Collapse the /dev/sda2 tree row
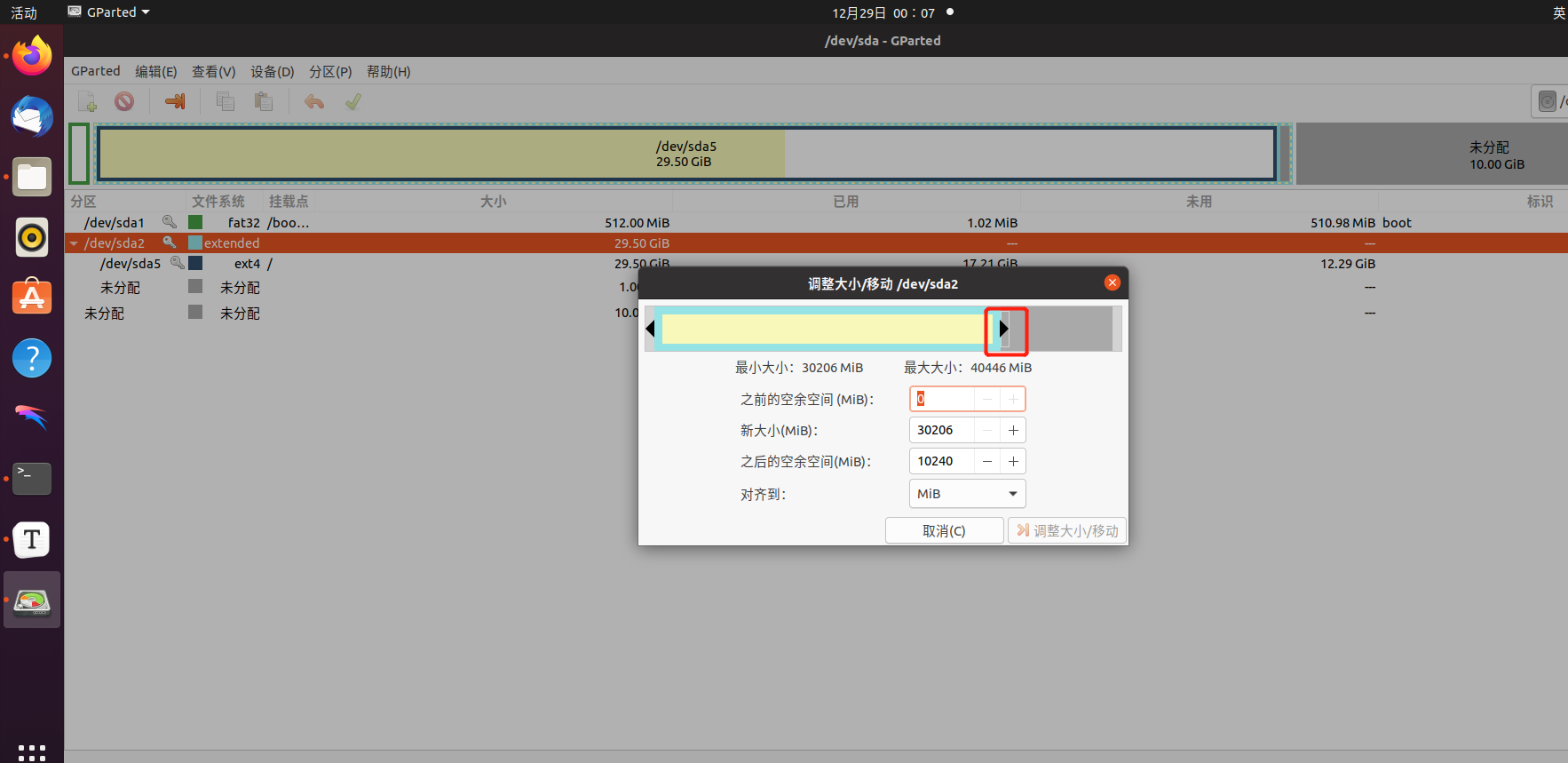 (x=75, y=243)
